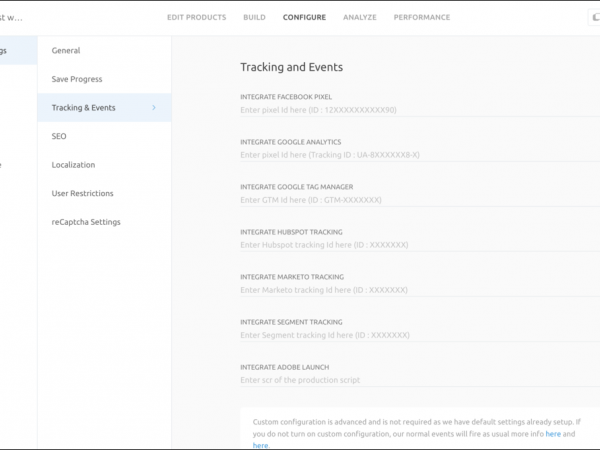Open General settings in sidebar
The height and width of the screenshot is (450, 600).
66,51
